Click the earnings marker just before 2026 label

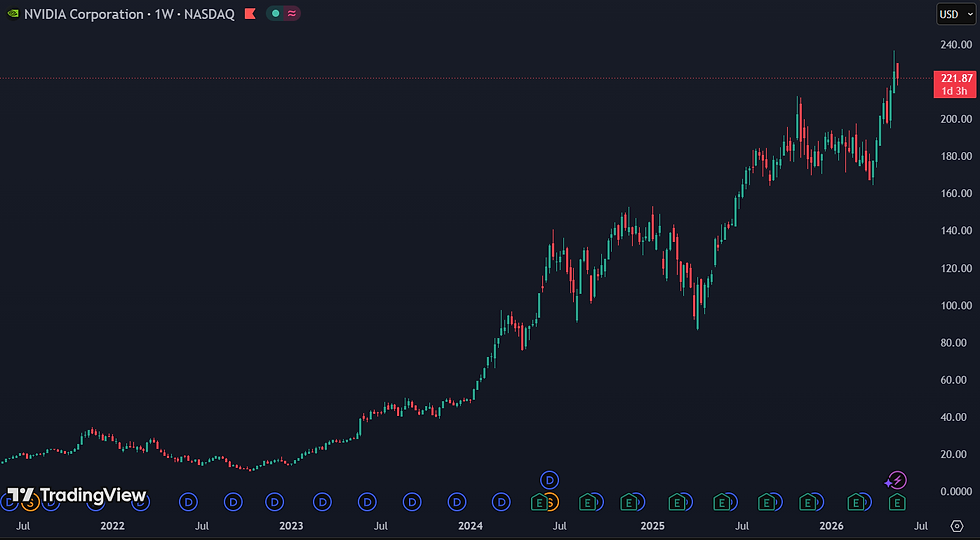[x=808, y=501]
